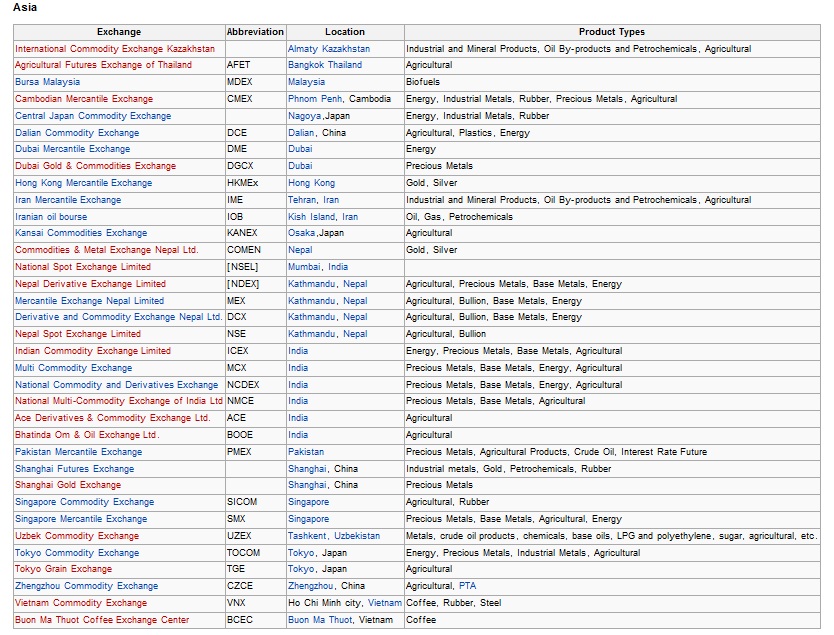This screenshot has height=635, width=834.
Task: Follow the Hong Kong location link
Action: click(312, 183)
